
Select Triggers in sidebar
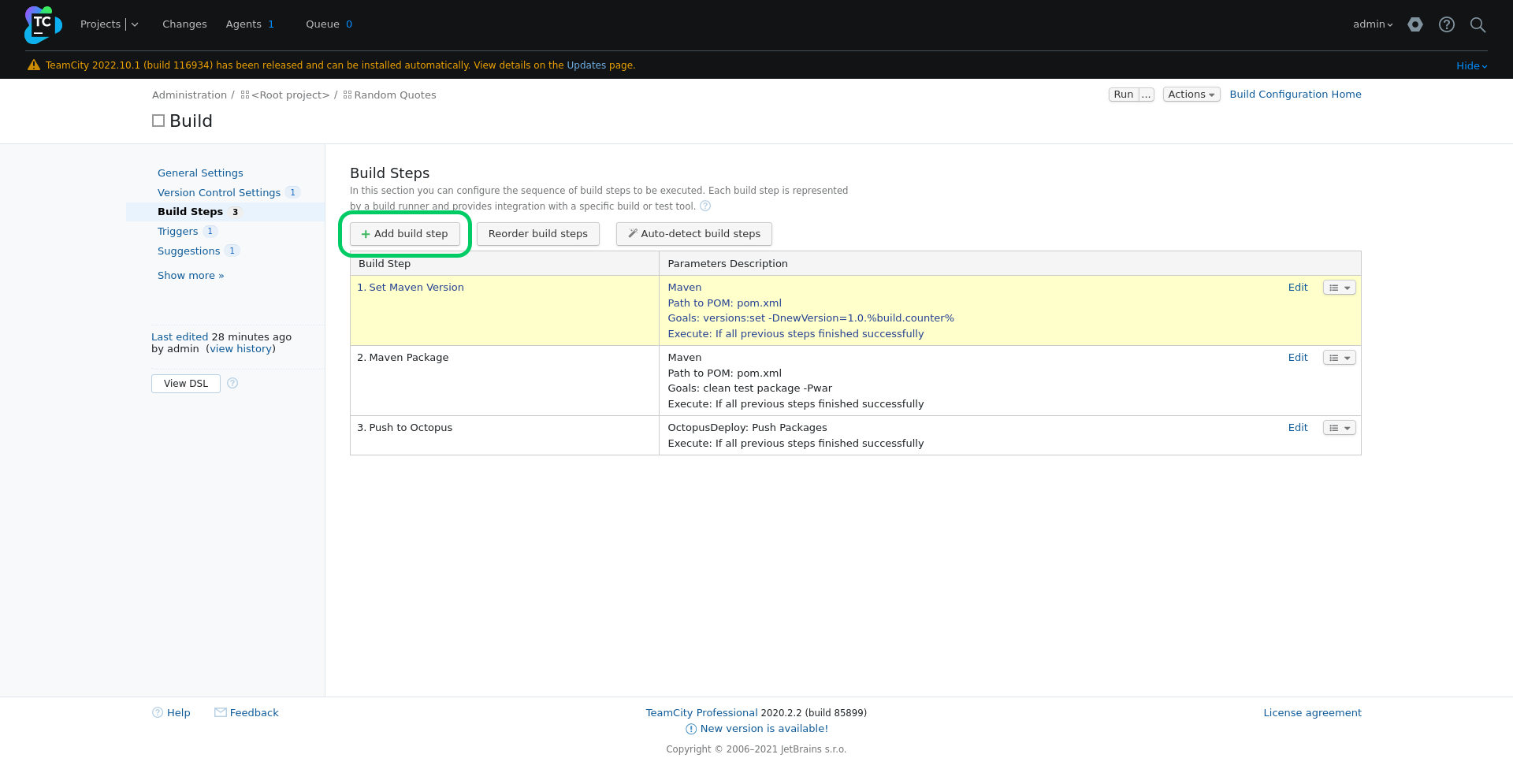pyautogui.click(x=177, y=232)
